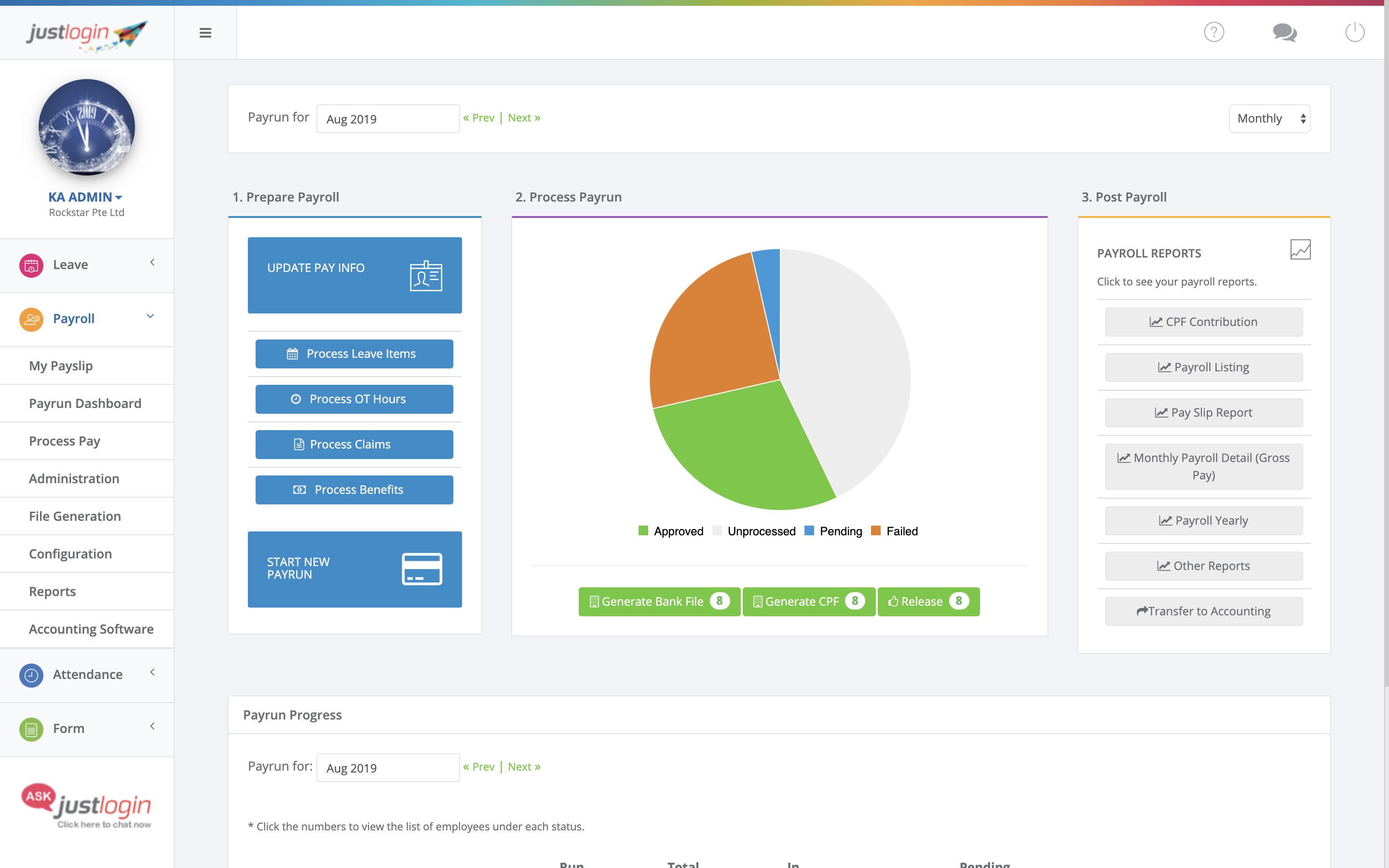This screenshot has height=868, width=1389.
Task: Open the chat messages icon
Action: (1284, 33)
